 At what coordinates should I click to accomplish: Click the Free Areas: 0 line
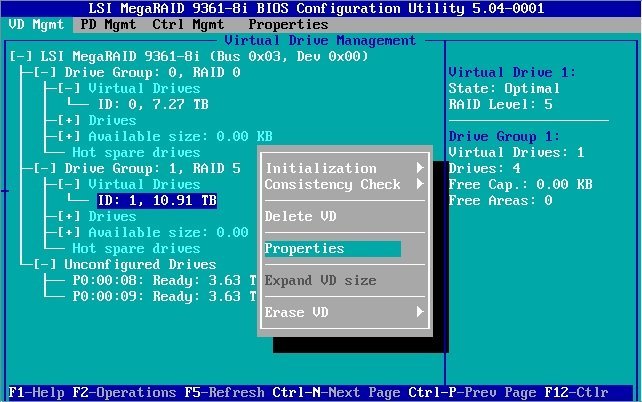click(500, 200)
